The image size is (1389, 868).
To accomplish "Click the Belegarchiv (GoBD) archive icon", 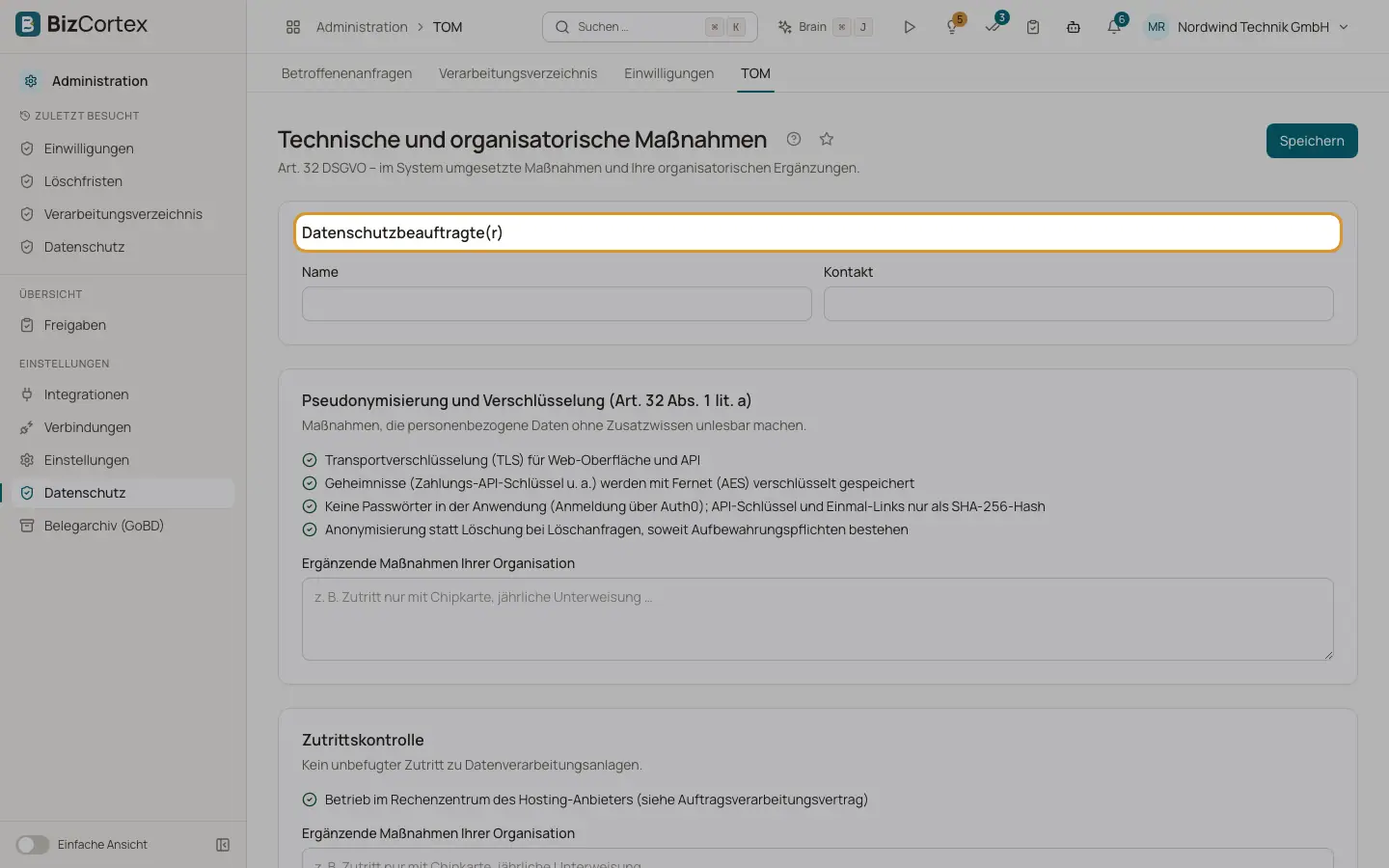I will (x=27, y=526).
